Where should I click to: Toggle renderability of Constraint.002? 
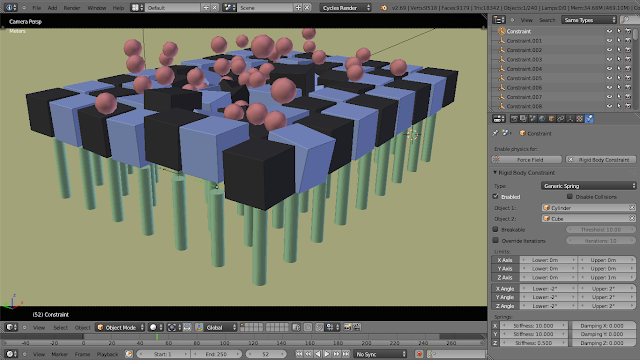(628, 50)
